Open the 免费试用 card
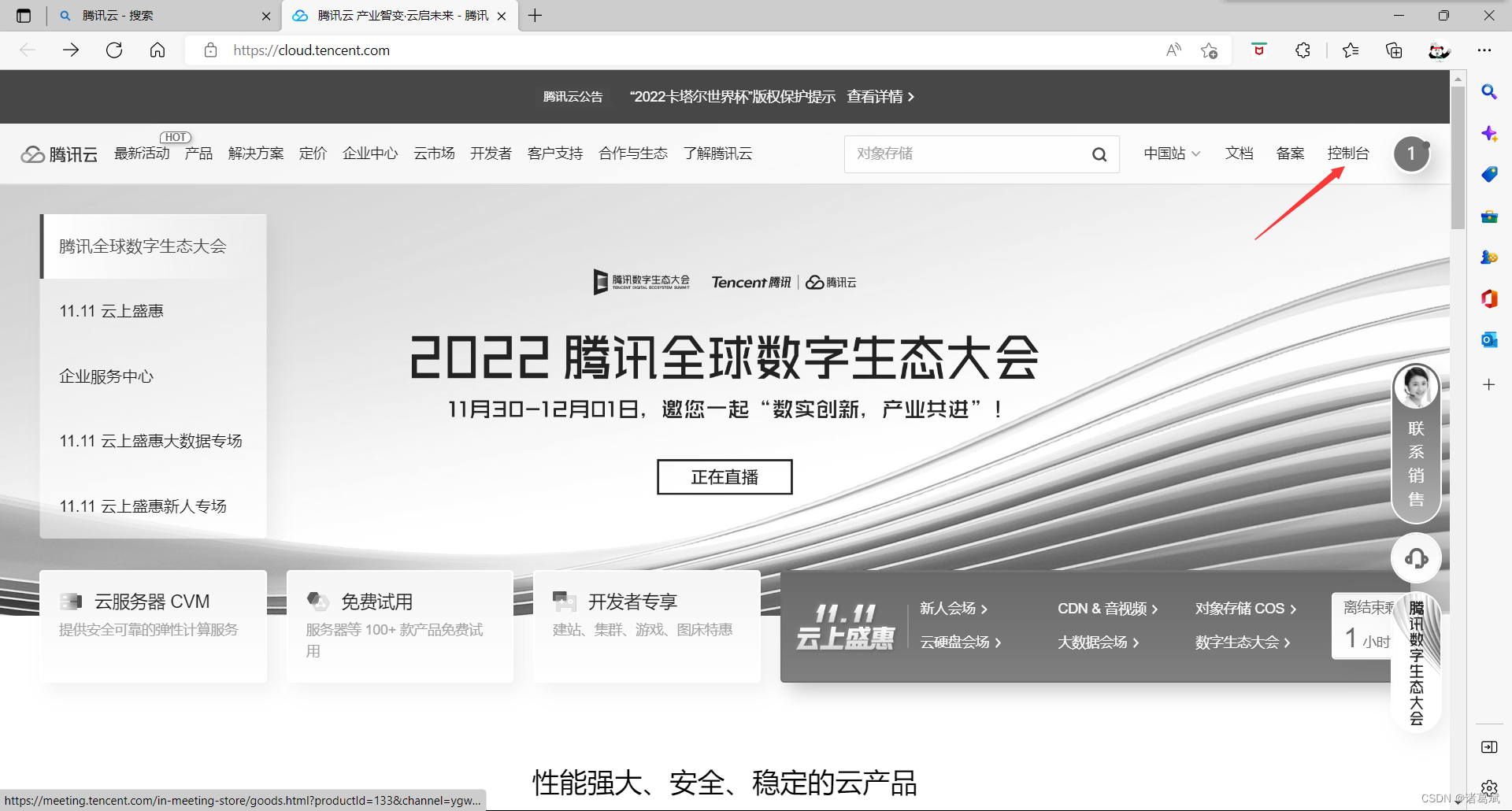The height and width of the screenshot is (811, 1512). tap(400, 627)
